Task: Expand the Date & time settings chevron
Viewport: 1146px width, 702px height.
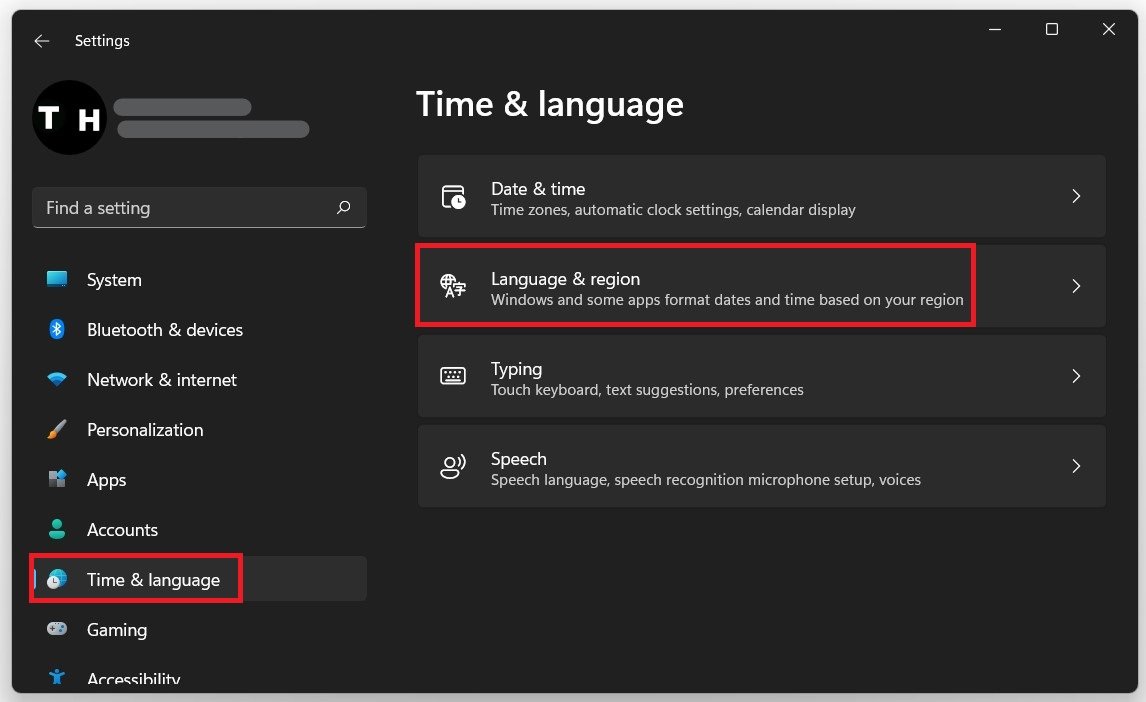Action: pyautogui.click(x=1076, y=196)
